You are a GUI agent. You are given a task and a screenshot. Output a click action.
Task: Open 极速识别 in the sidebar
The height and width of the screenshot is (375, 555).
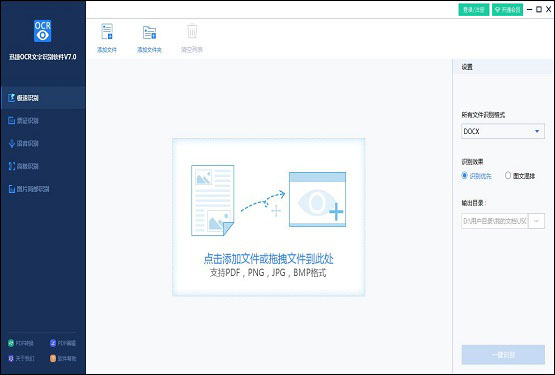coord(43,98)
